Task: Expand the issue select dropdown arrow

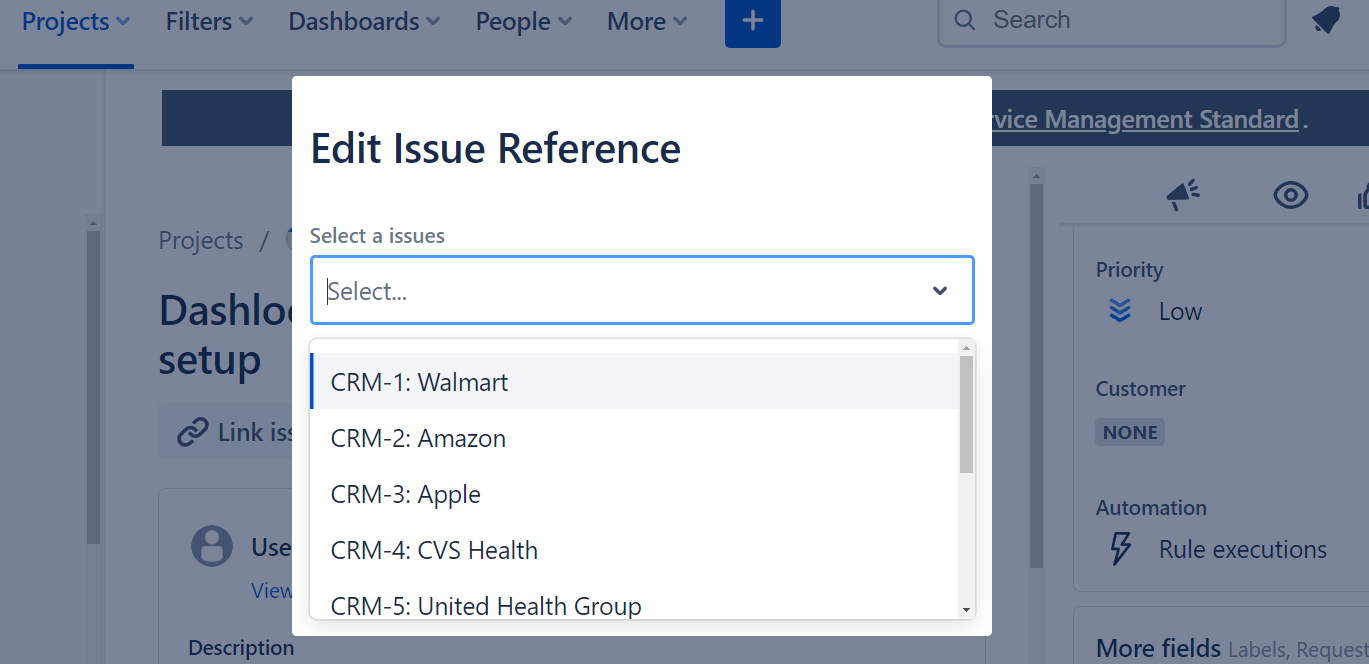Action: (x=939, y=291)
